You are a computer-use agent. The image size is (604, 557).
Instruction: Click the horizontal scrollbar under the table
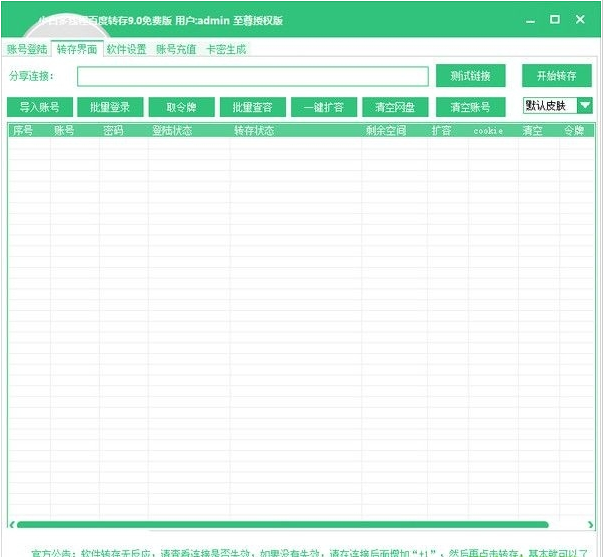[x=280, y=524]
